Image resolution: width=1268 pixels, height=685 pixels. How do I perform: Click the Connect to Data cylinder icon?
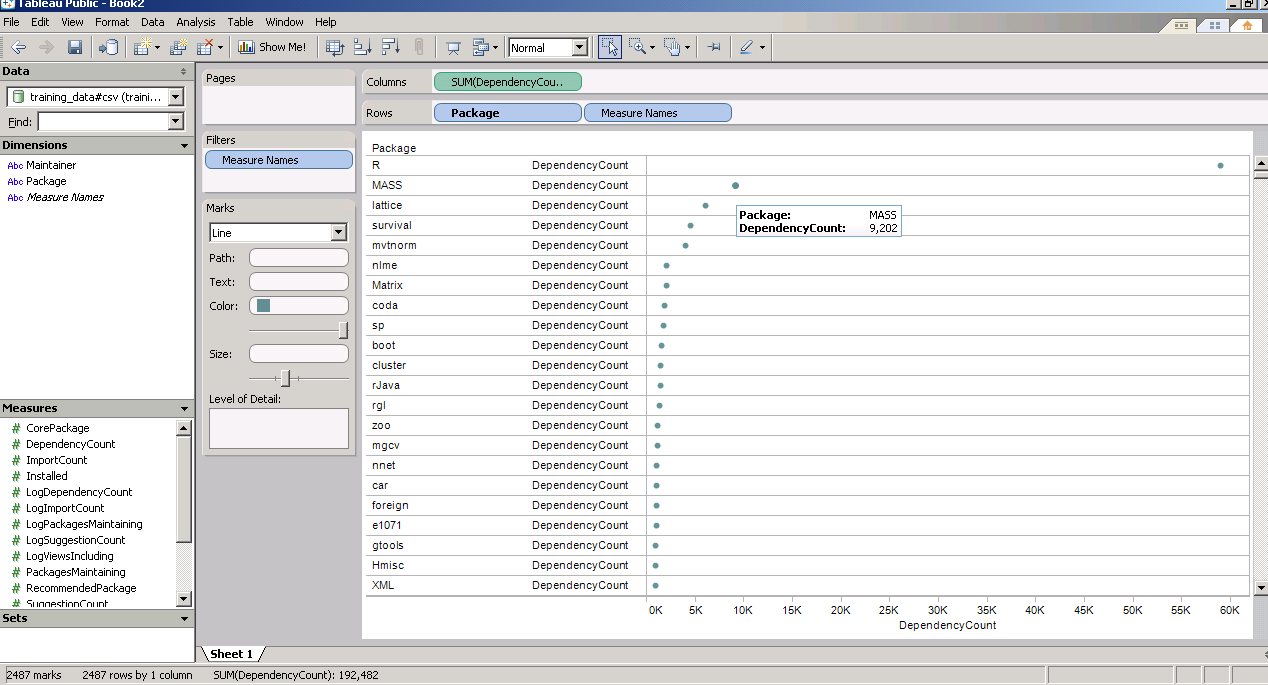(x=108, y=47)
